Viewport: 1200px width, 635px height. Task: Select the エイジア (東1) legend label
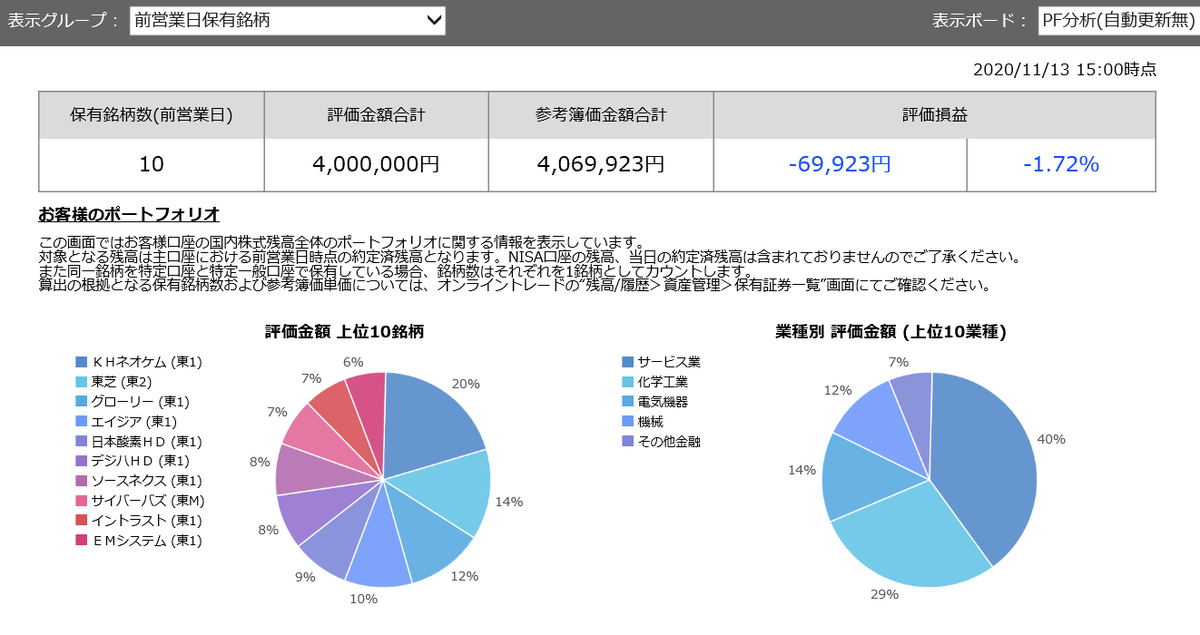(x=134, y=422)
